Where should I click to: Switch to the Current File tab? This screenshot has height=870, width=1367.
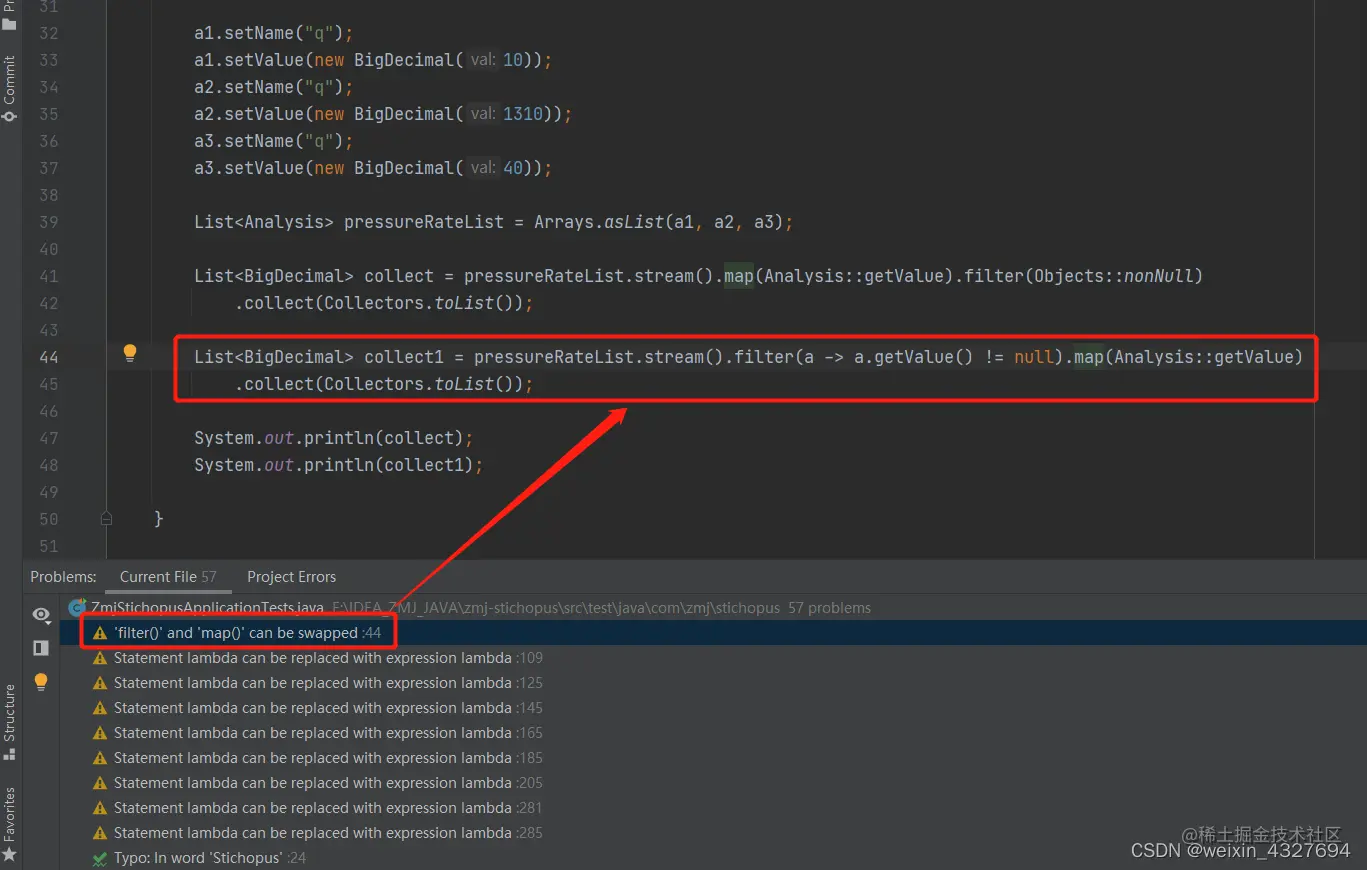coord(168,576)
